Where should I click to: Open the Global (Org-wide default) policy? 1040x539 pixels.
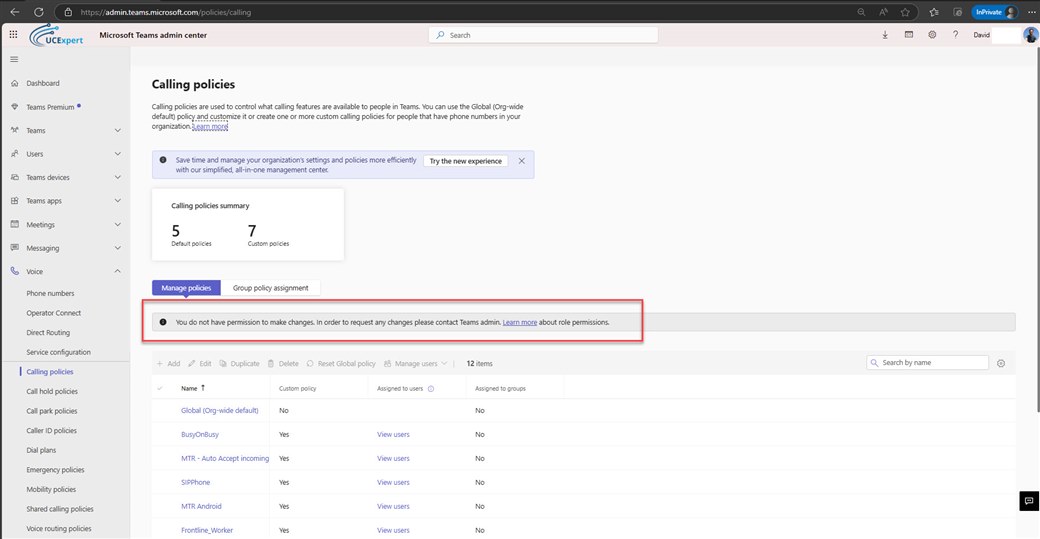[220, 410]
